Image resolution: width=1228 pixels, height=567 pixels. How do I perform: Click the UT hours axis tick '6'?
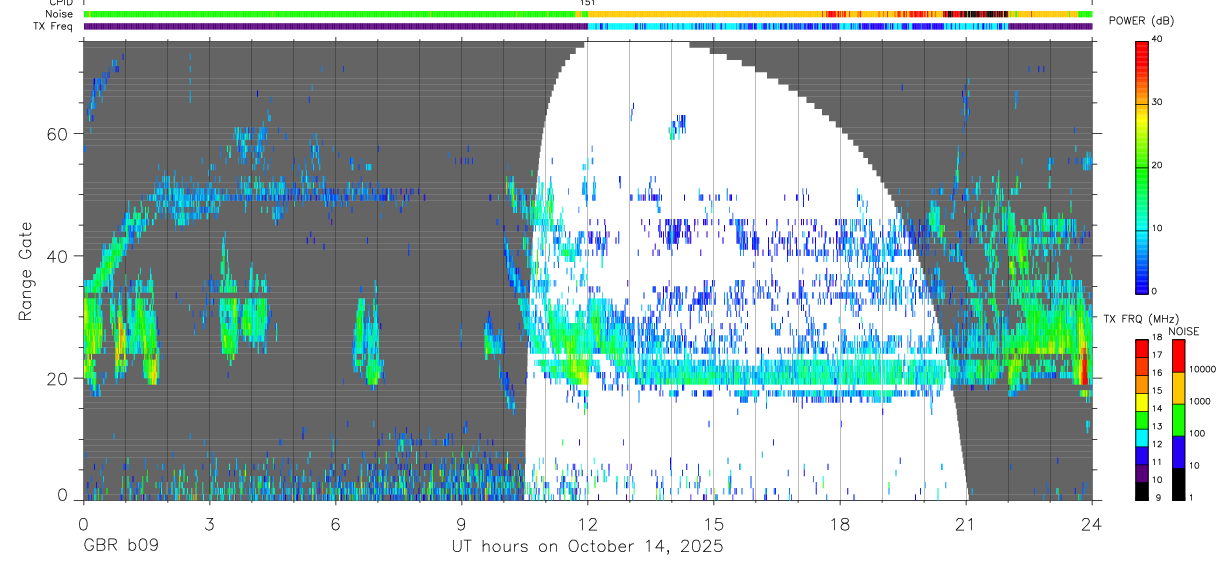[x=335, y=523]
